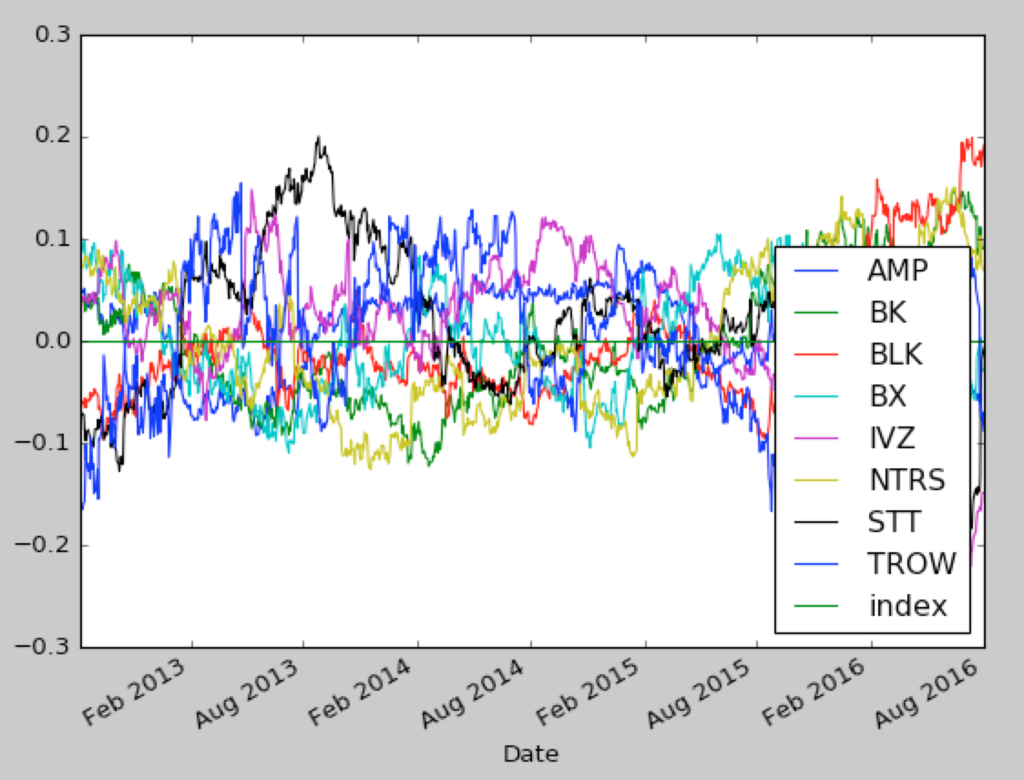Click the Aug 2014 axis tick label
The width and height of the screenshot is (1024, 780).
(472, 694)
